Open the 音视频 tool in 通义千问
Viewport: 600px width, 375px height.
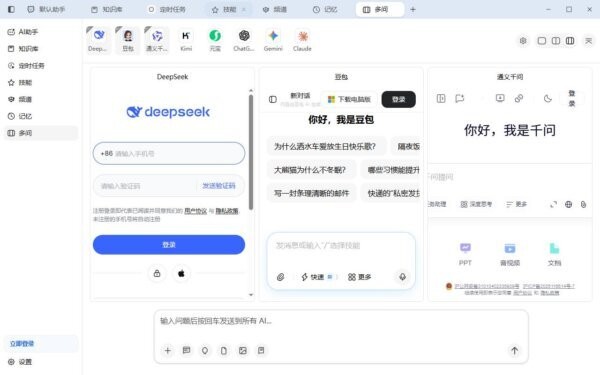click(x=510, y=254)
